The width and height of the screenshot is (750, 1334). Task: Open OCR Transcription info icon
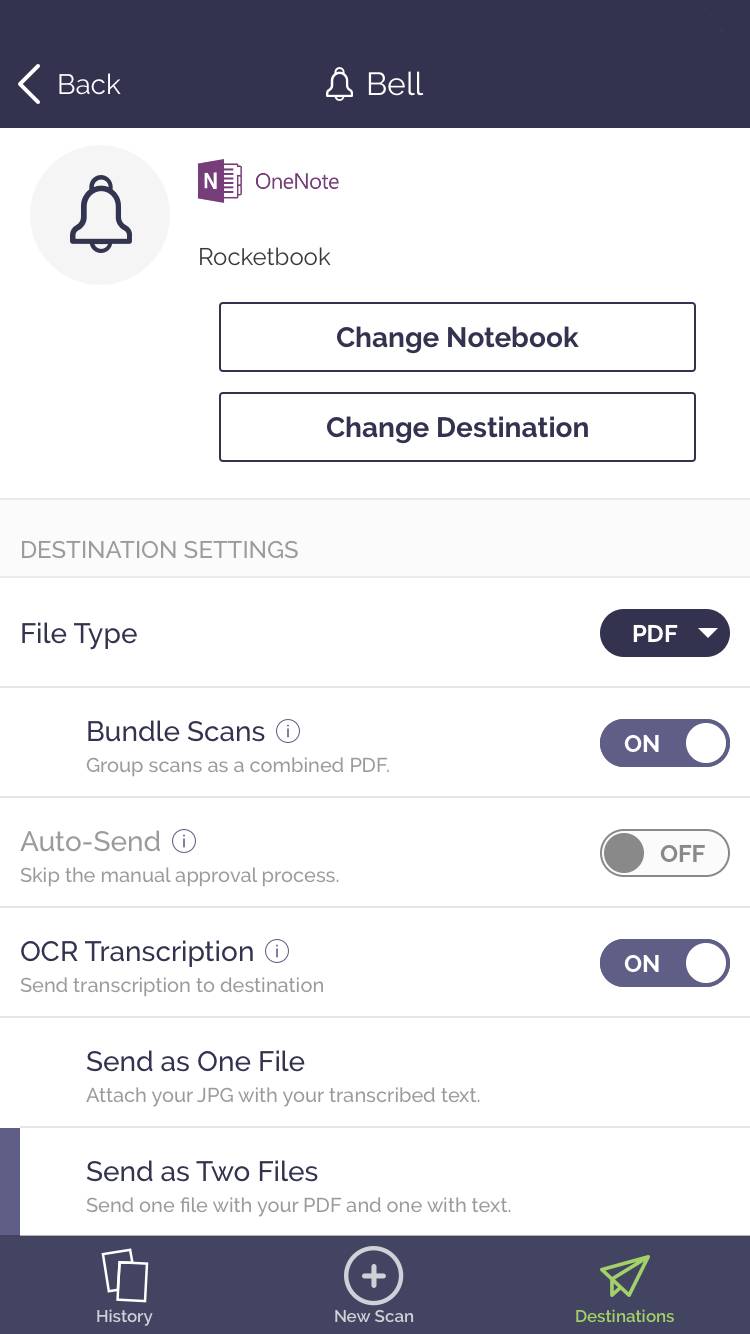(x=277, y=951)
